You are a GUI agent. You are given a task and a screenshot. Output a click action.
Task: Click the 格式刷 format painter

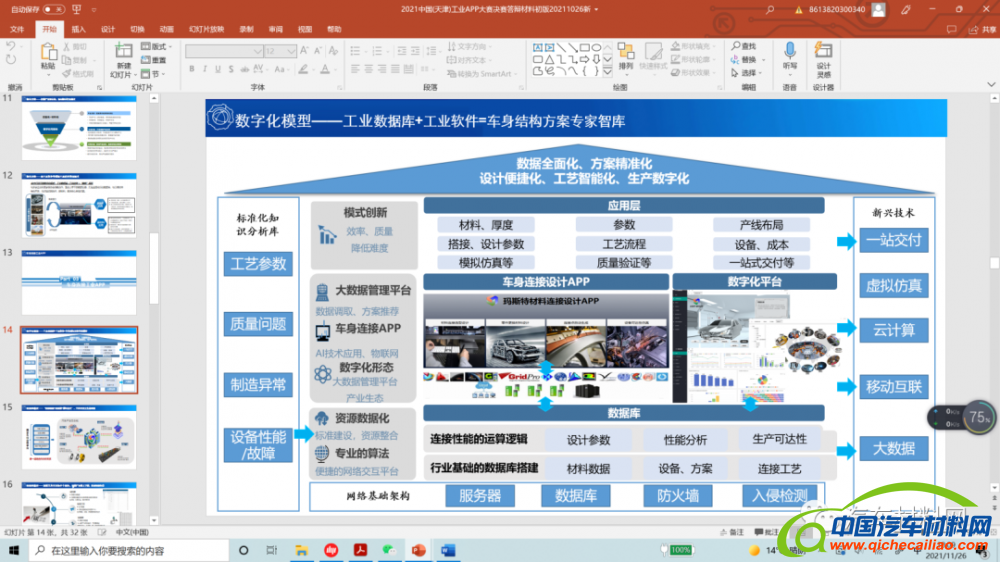(x=78, y=74)
